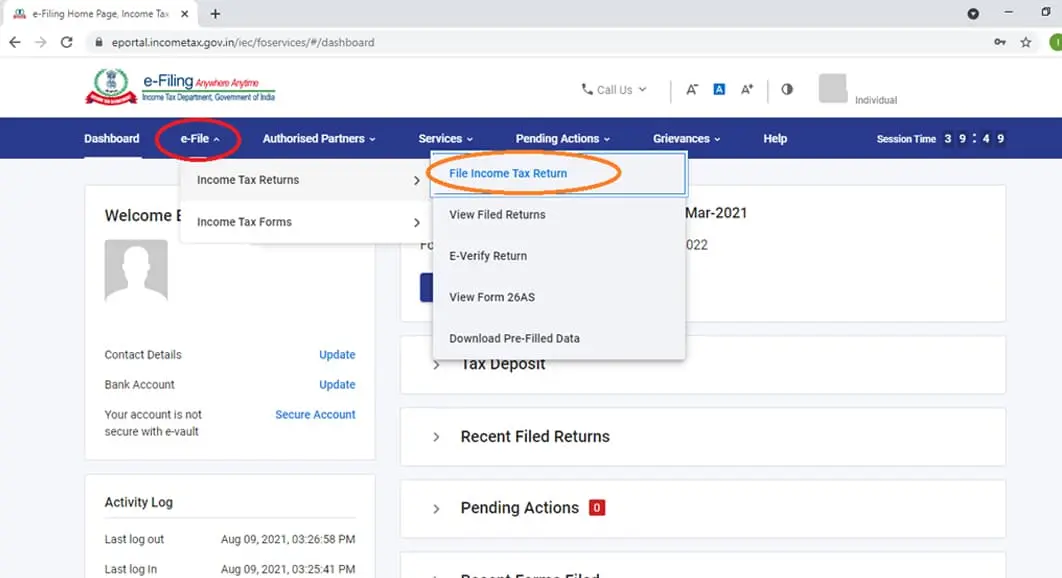Click Update next to Contact Details
Viewport: 1062px width, 578px height.
[337, 354]
